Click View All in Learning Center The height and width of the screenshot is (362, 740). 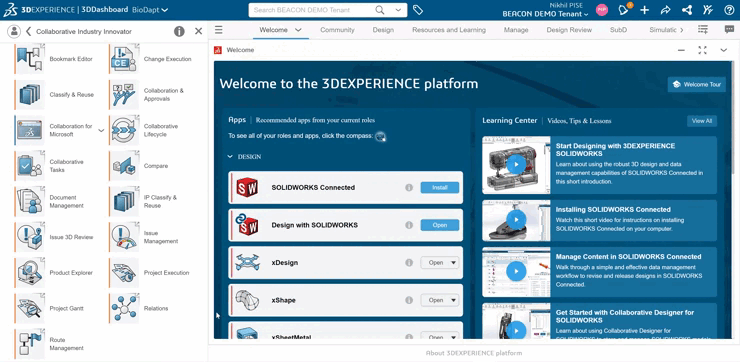702,121
